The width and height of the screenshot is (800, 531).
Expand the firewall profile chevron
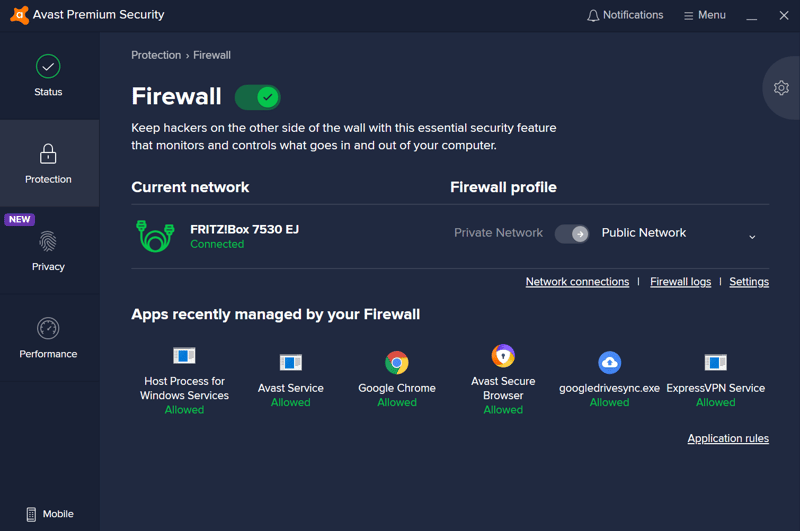752,237
